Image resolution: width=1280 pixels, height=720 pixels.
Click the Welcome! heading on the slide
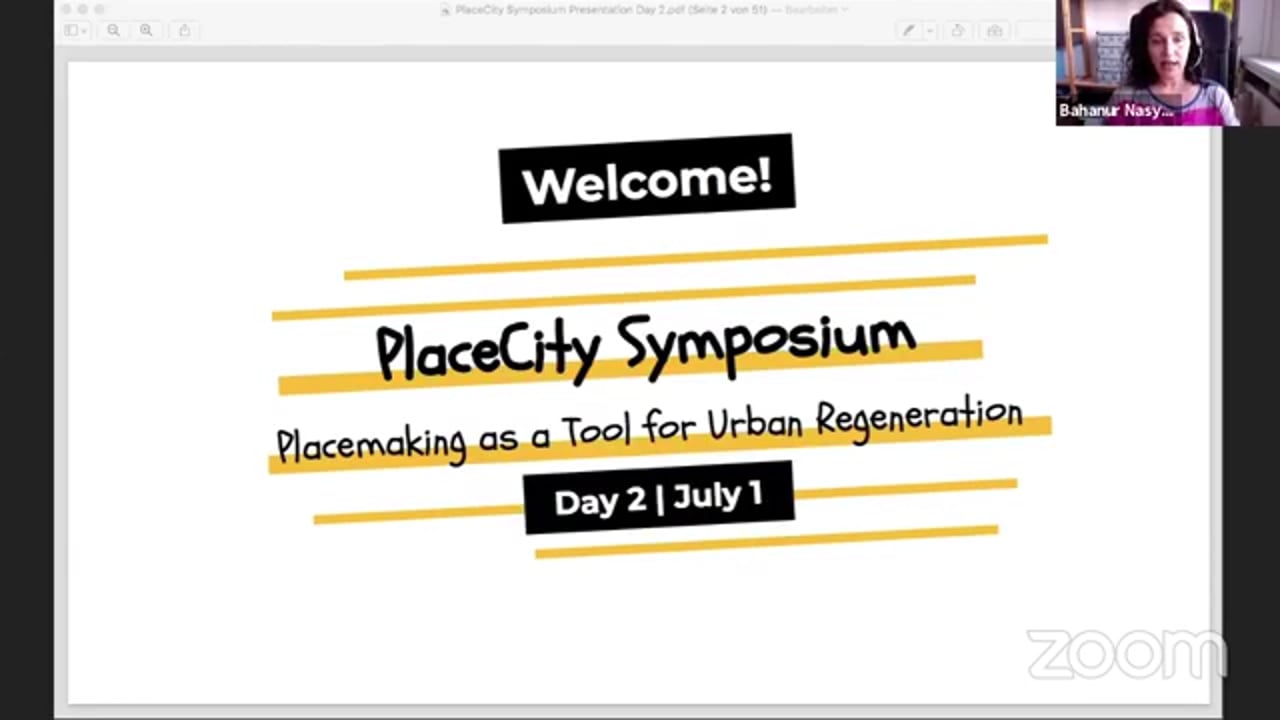pos(647,180)
